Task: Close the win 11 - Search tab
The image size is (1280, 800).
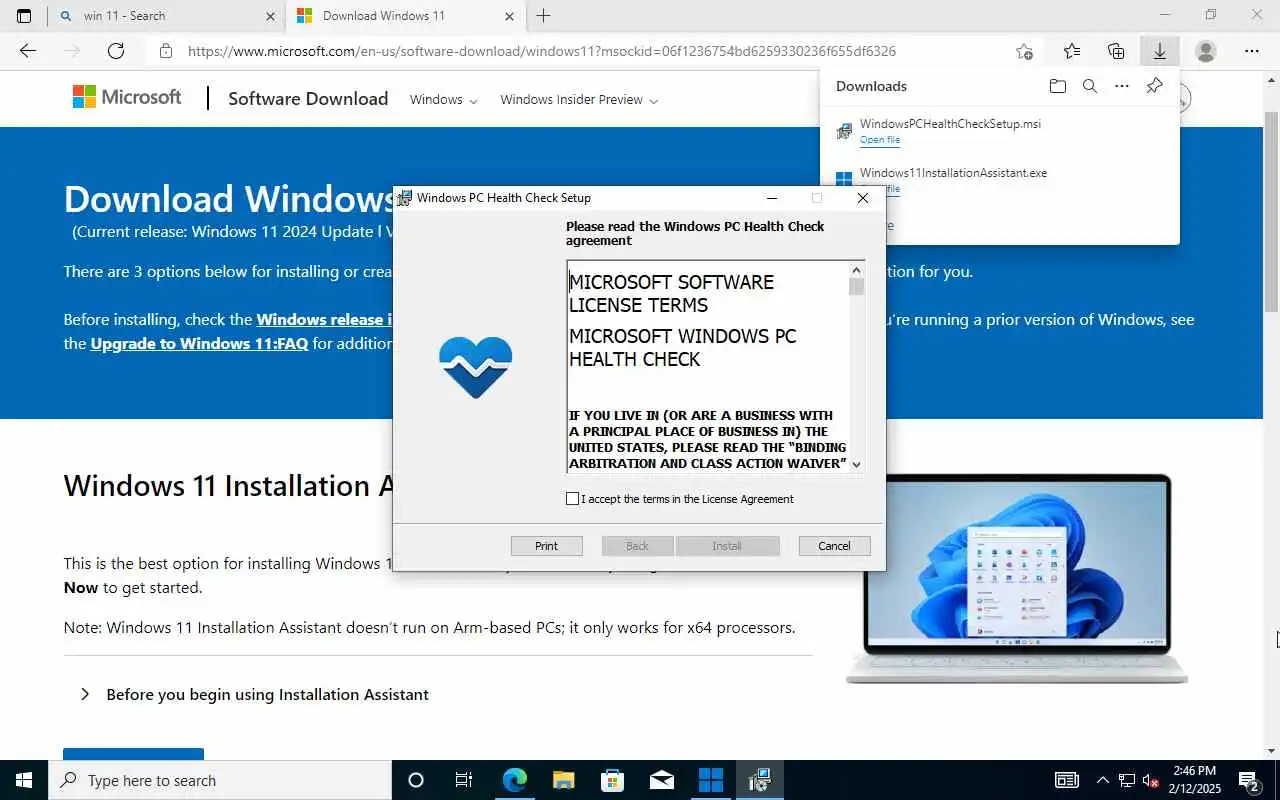Action: tap(270, 16)
